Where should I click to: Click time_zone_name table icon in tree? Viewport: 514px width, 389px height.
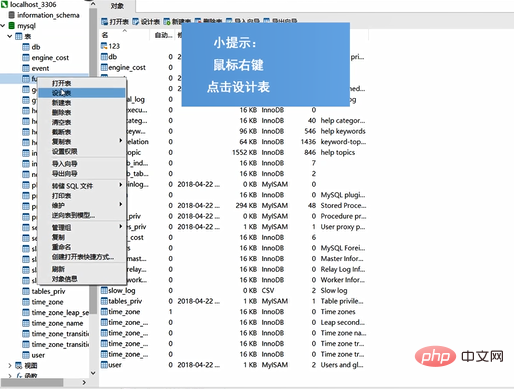[x=26, y=323]
